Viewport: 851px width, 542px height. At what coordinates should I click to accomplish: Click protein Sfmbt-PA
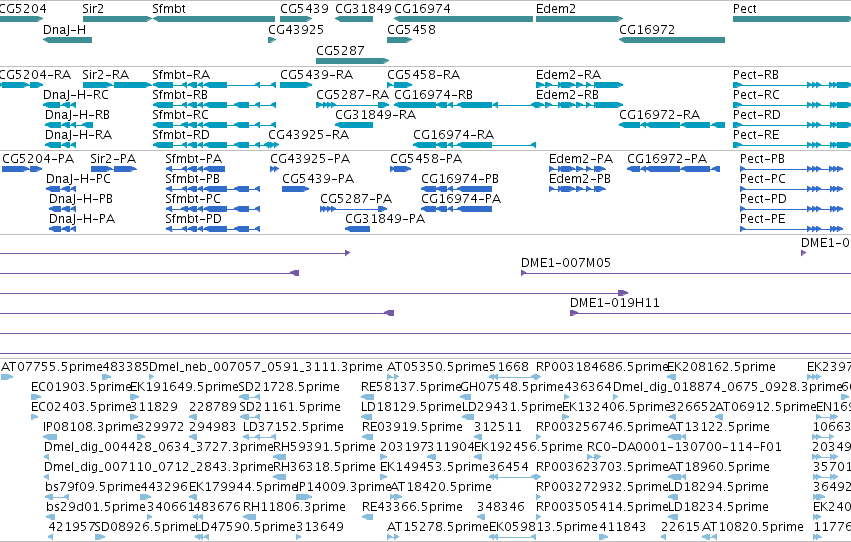point(194,159)
